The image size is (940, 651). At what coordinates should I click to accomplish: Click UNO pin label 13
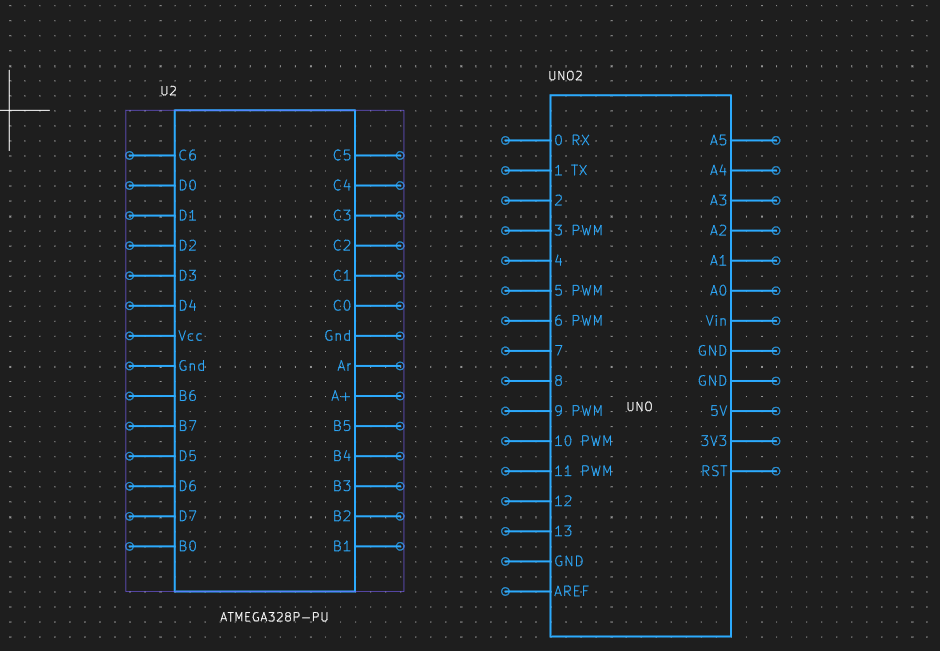click(563, 531)
